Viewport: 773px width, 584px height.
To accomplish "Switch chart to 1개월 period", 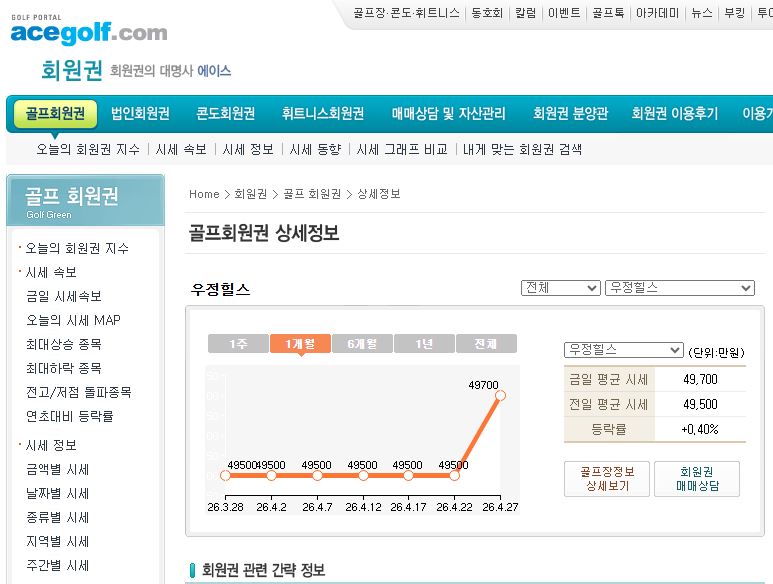I will pyautogui.click(x=300, y=344).
